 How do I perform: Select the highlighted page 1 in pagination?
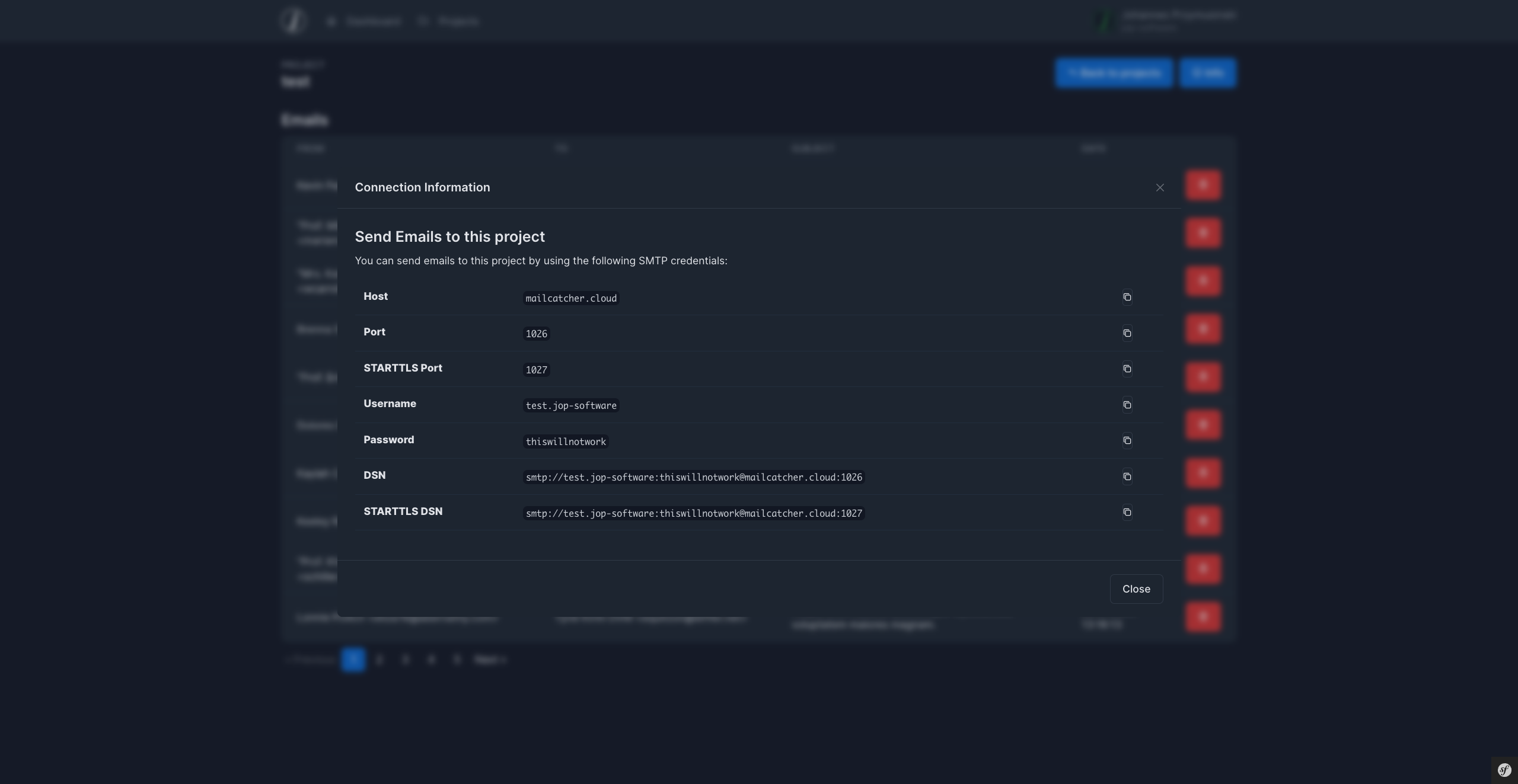point(353,659)
